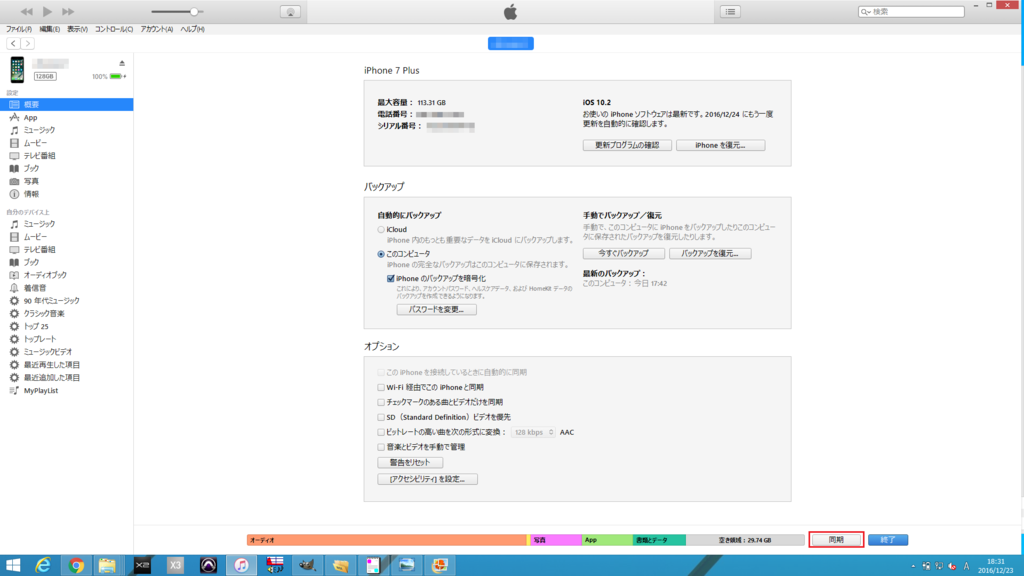Click 警告をリセット button
The width and height of the screenshot is (1024, 576).
click(410, 462)
